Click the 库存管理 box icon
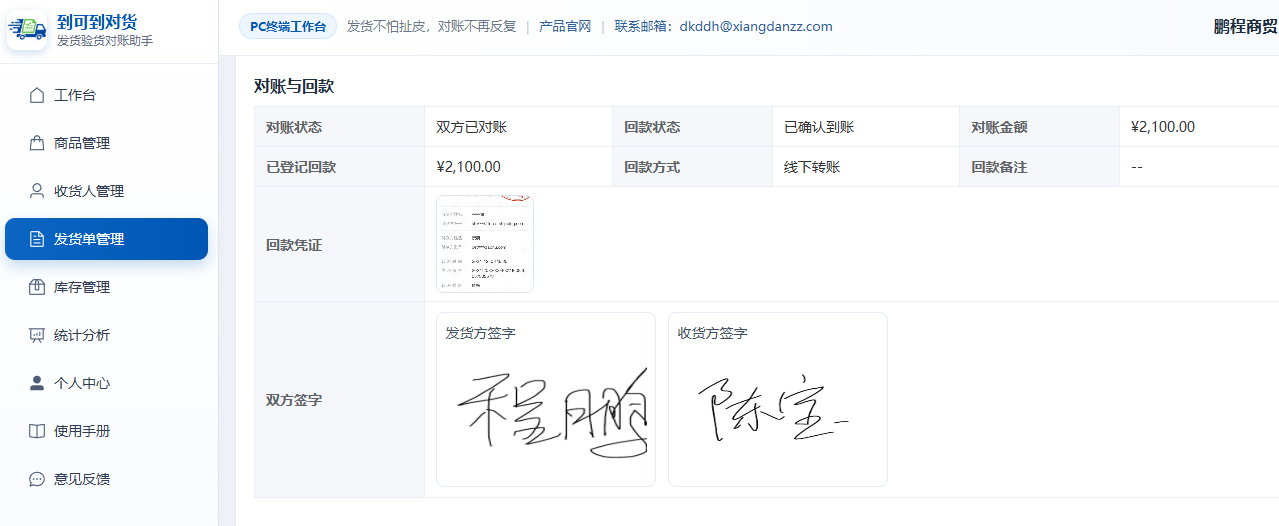The image size is (1279, 526). tap(37, 287)
